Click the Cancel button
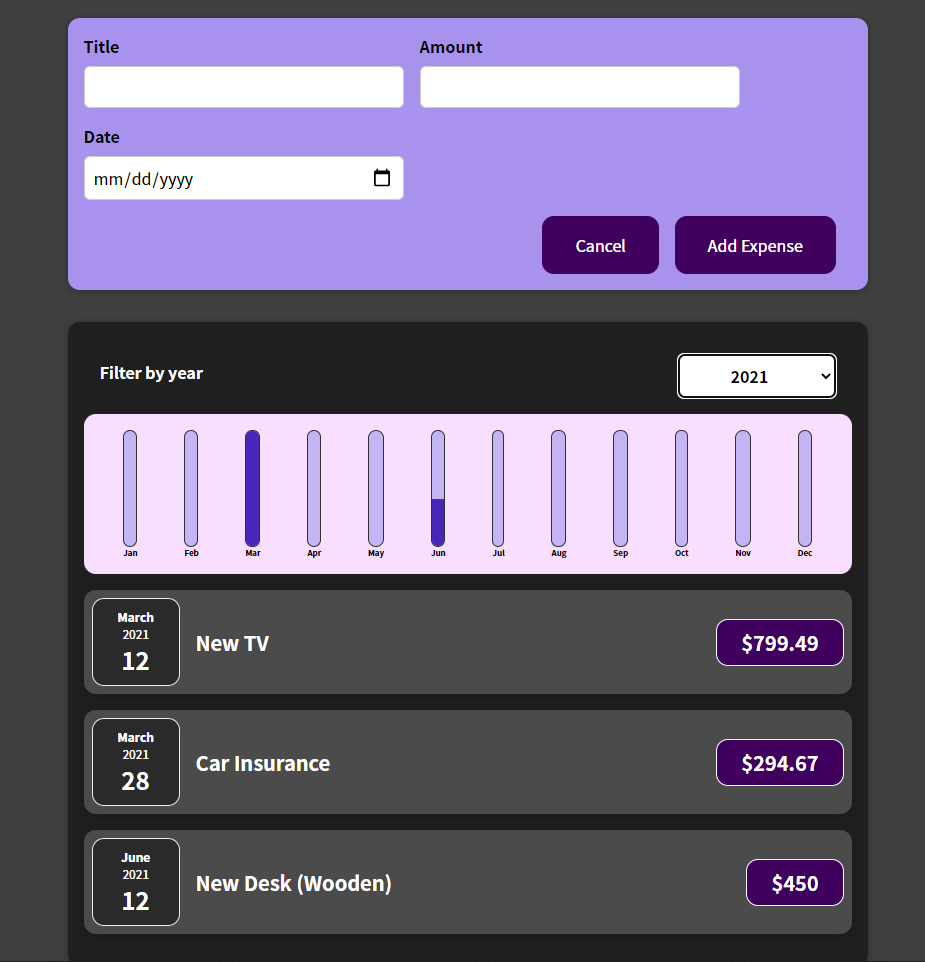This screenshot has height=962, width=925. pyautogui.click(x=600, y=245)
